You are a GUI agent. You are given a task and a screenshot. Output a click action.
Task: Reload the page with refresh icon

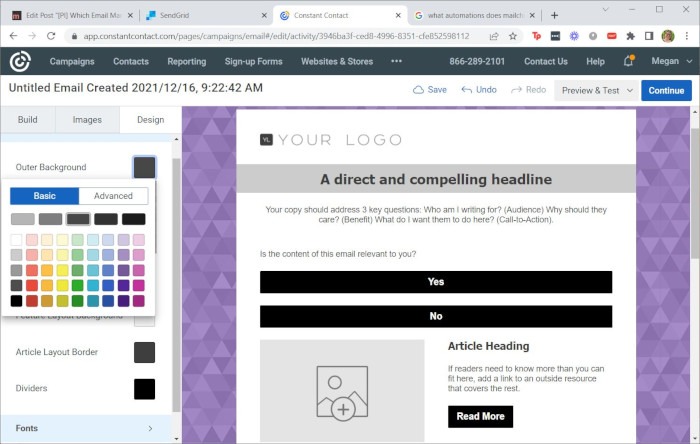[51, 36]
